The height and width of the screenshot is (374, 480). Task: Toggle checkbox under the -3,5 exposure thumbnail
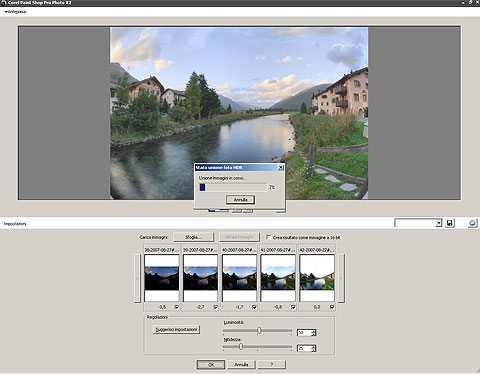[x=176, y=307]
